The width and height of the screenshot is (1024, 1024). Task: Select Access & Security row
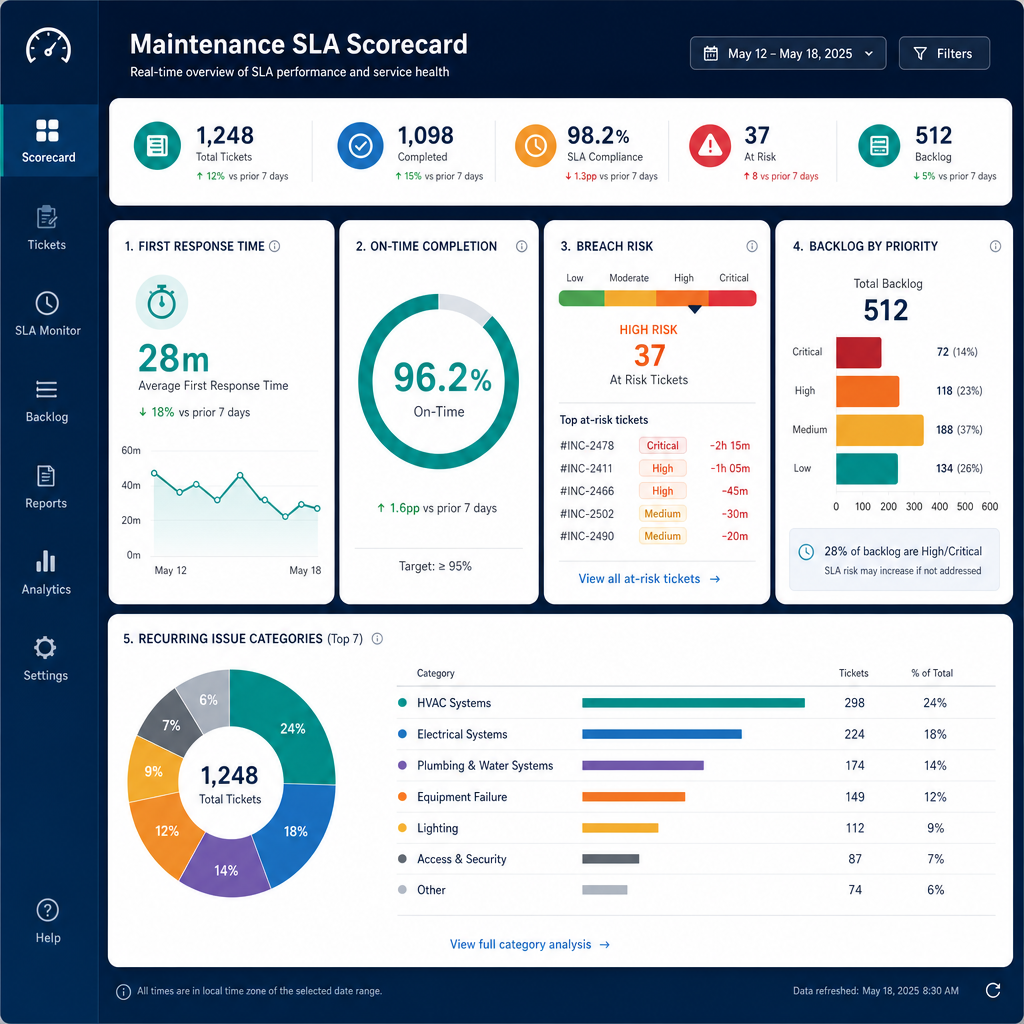point(696,859)
